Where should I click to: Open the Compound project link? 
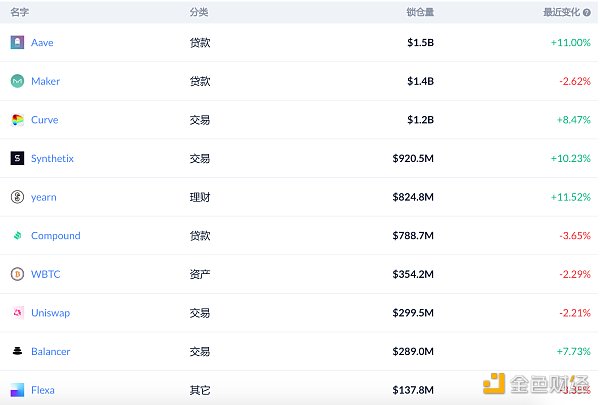click(55, 235)
